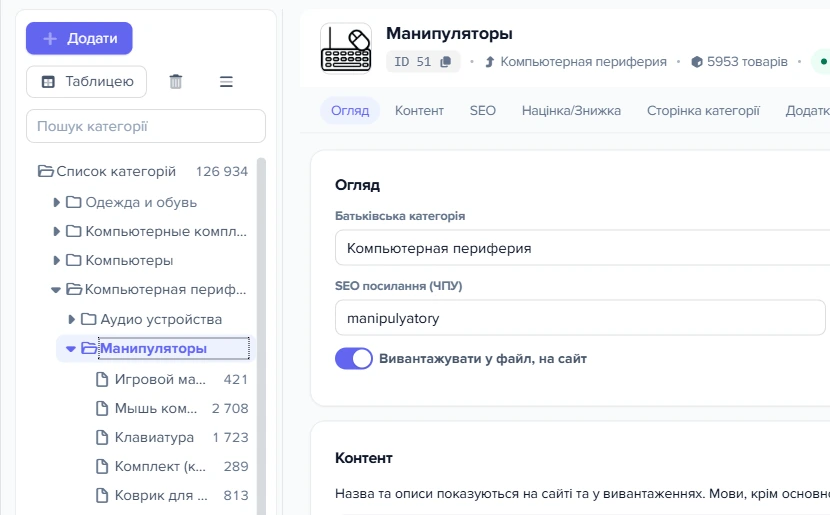Screen dimensions: 830x515
Task: Click the 126 934 total count
Action: 222,171
